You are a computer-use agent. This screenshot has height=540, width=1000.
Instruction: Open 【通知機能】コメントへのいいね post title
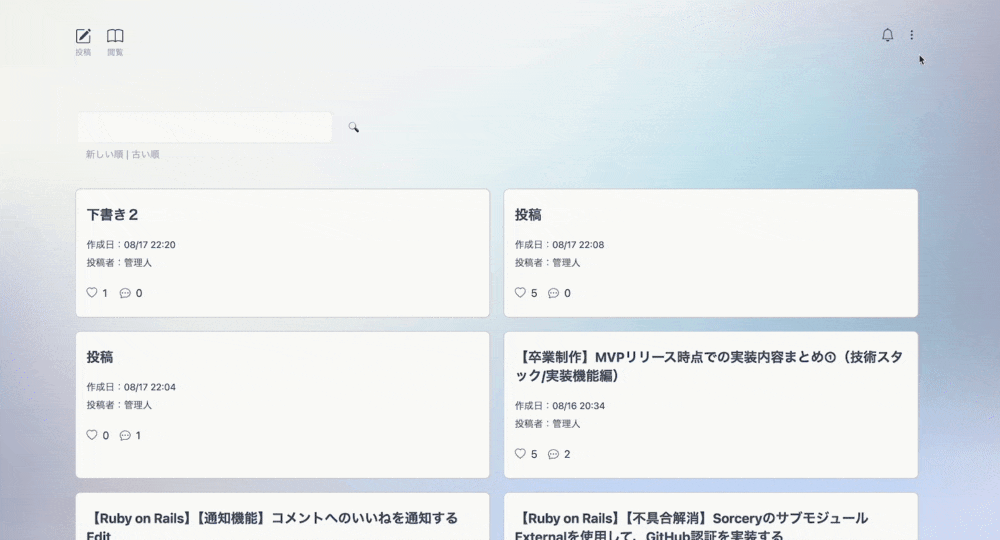point(272,526)
